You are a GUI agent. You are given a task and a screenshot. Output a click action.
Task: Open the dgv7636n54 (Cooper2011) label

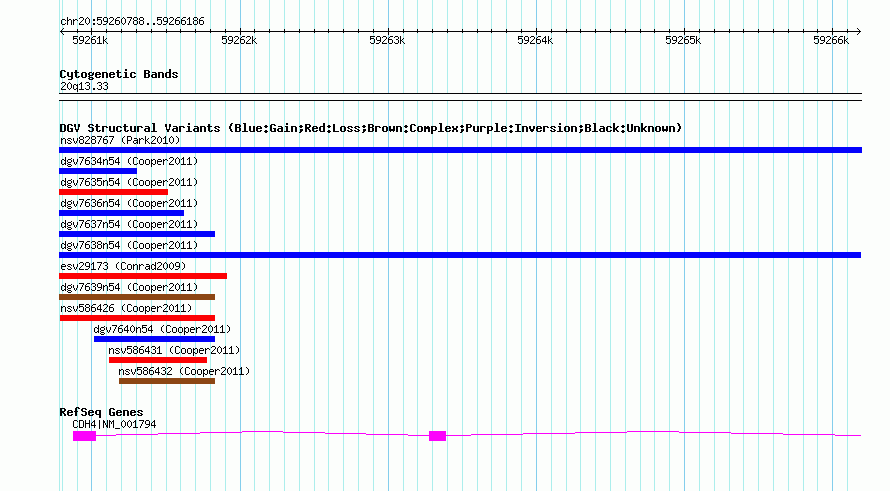[x=129, y=203]
